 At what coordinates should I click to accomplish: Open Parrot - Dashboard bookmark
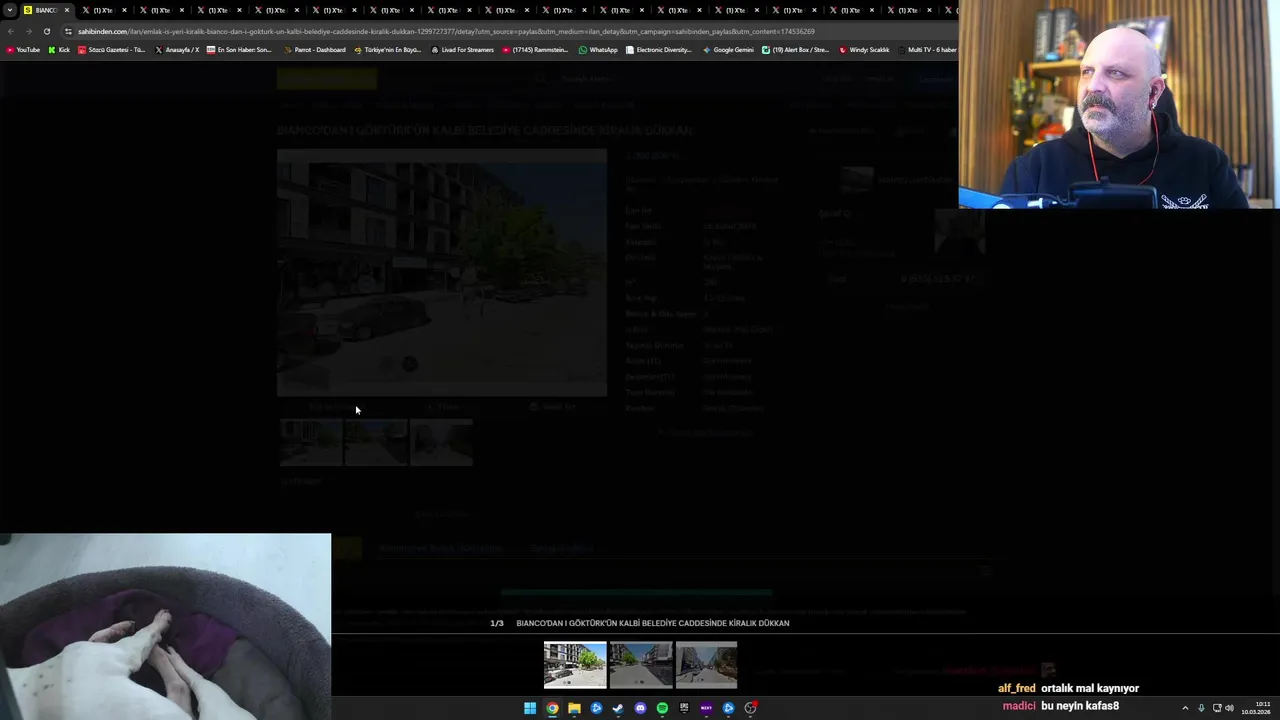[x=314, y=50]
